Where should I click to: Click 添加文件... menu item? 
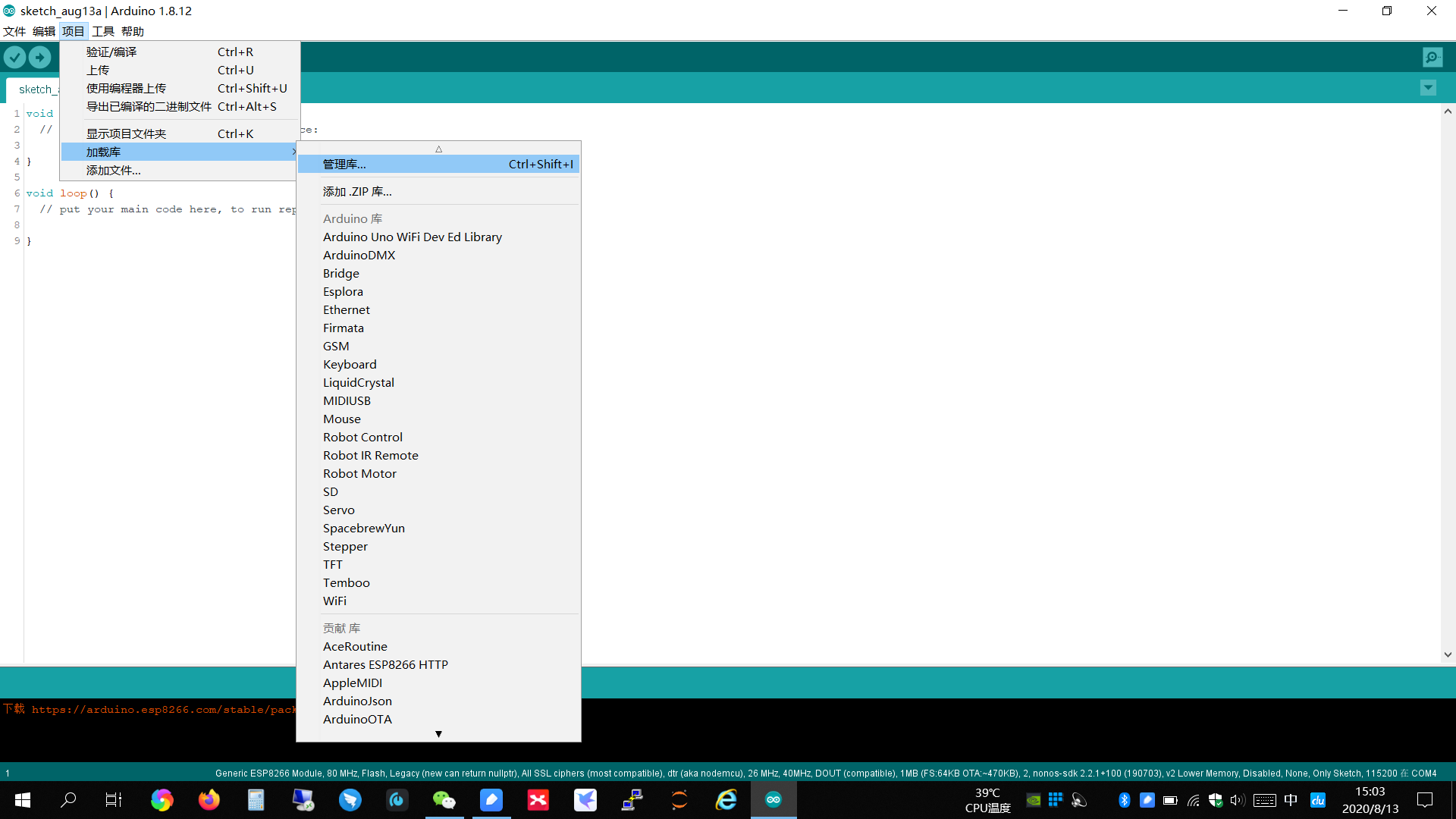[113, 170]
